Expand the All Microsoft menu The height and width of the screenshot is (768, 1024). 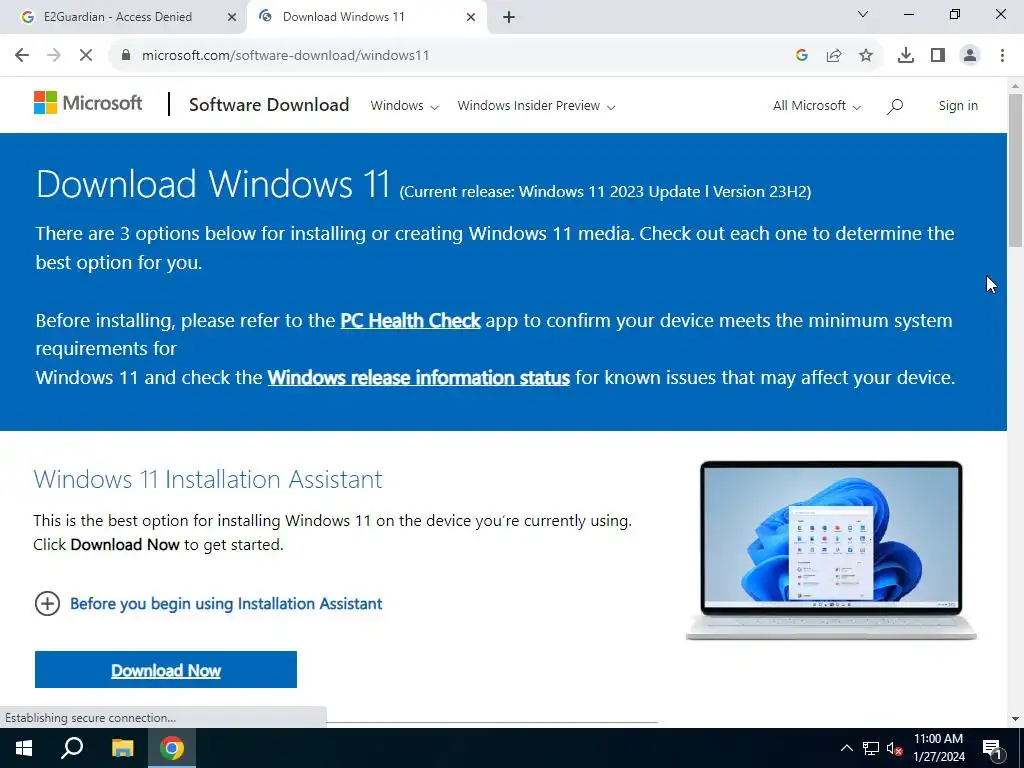(817, 106)
